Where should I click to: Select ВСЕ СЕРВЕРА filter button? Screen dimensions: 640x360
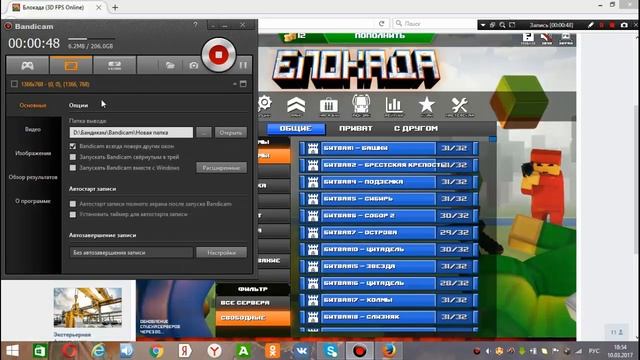pyautogui.click(x=253, y=303)
